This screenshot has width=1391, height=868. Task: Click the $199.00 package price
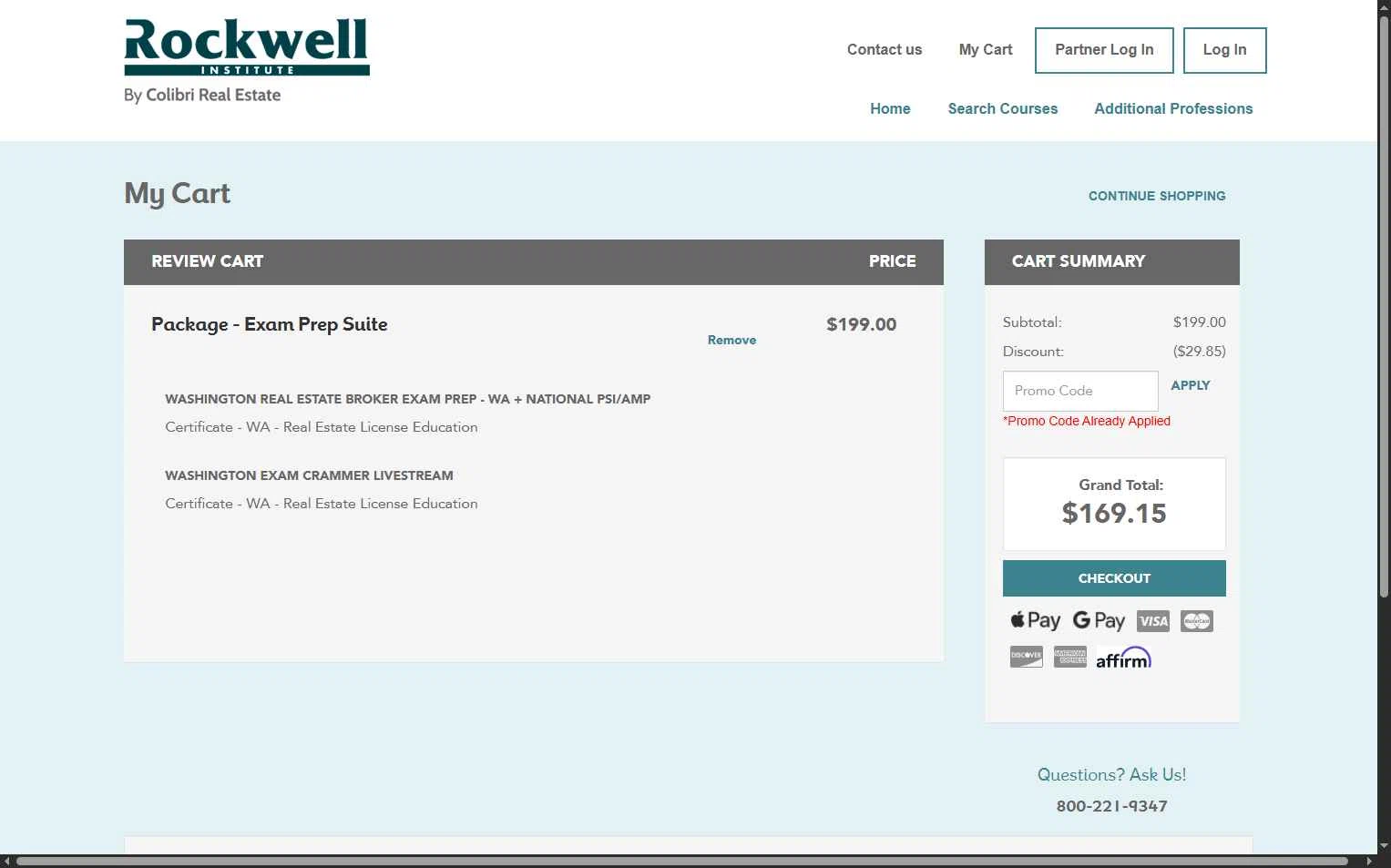861,324
